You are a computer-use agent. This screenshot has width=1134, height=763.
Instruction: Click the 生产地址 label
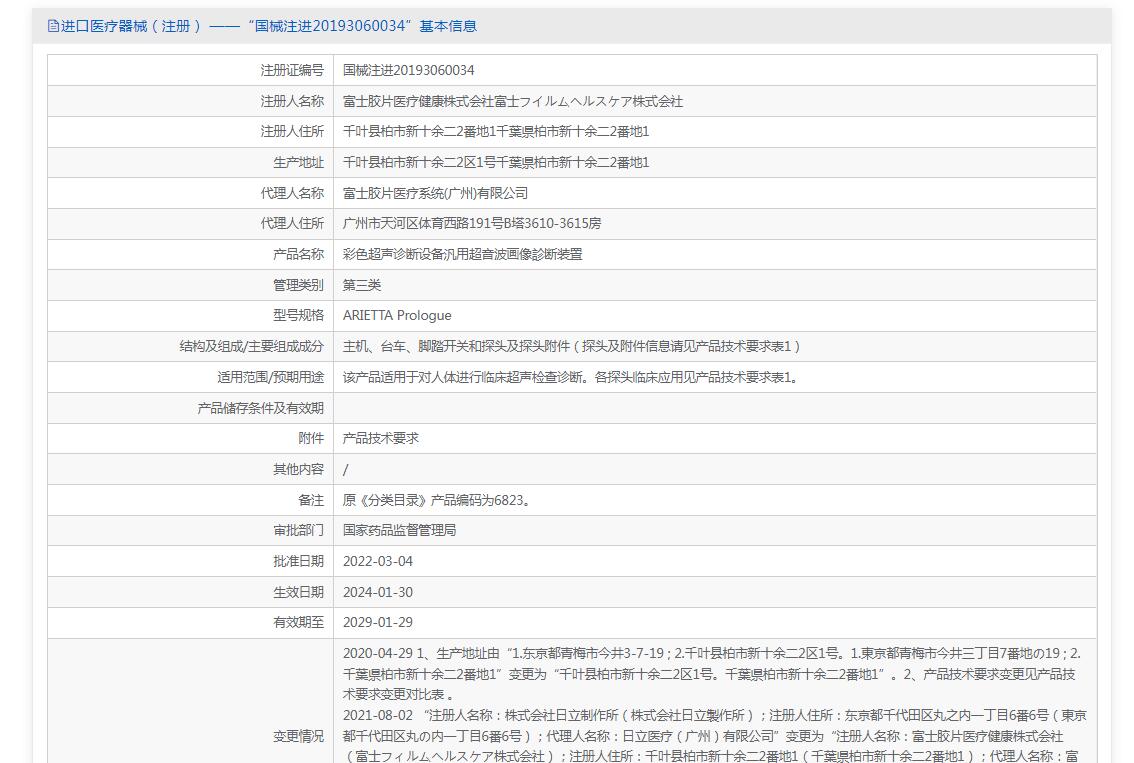(299, 163)
